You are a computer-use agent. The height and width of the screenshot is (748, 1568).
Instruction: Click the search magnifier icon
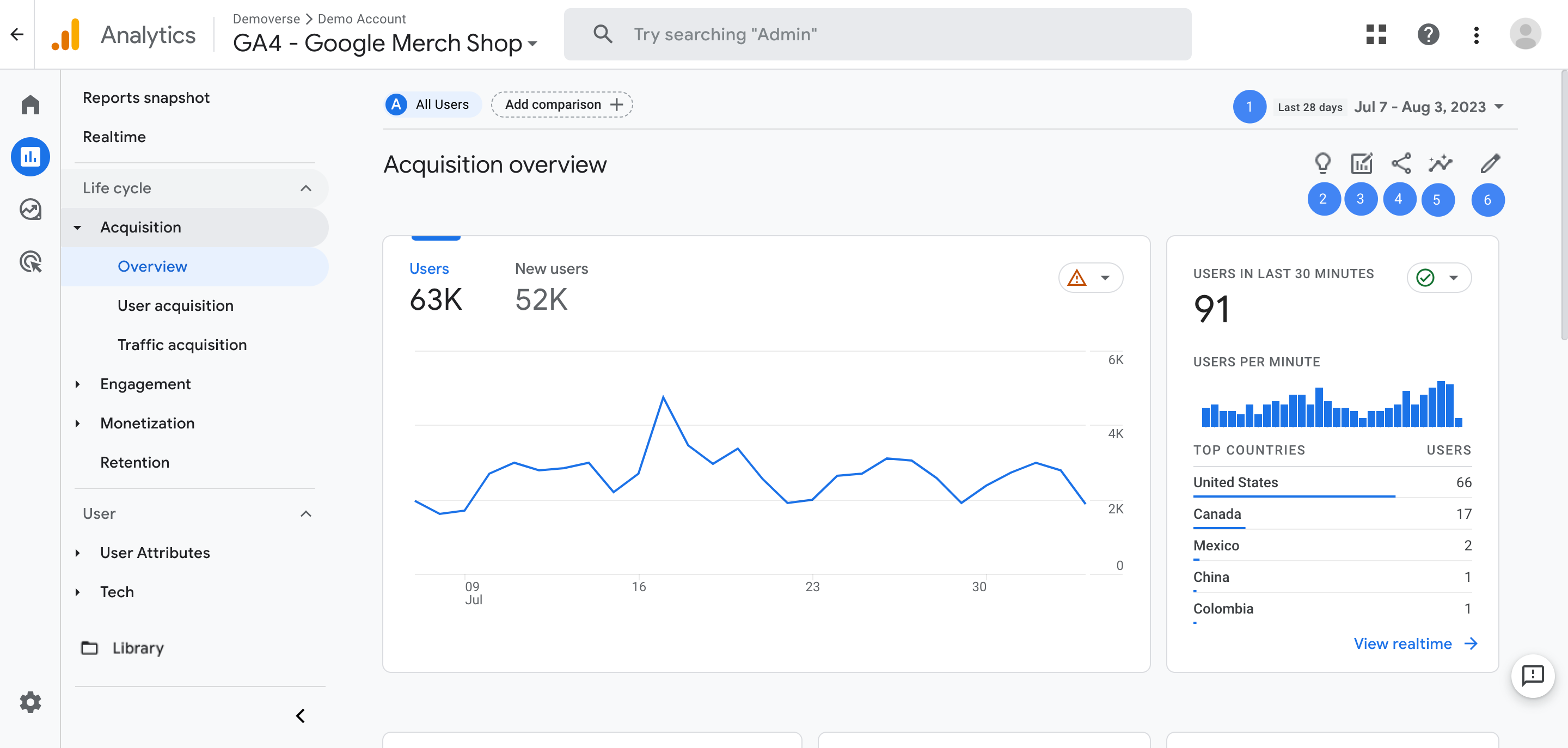(602, 34)
